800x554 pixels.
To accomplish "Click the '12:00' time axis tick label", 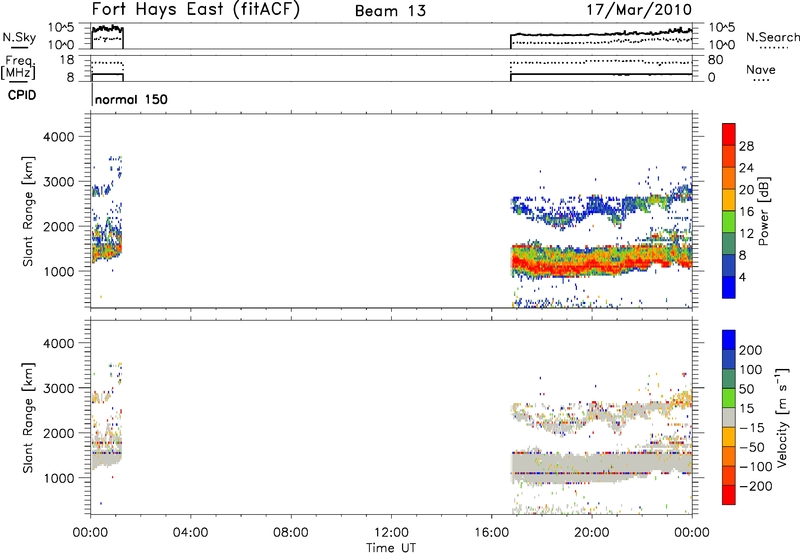I will coord(391,533).
